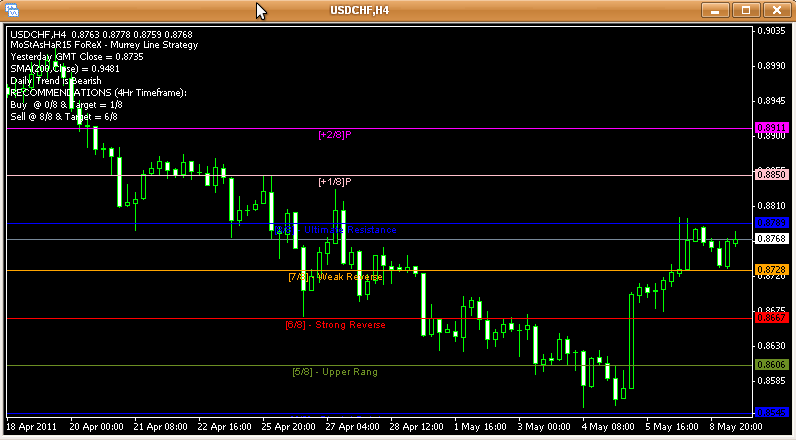This screenshot has width=796, height=440.
Task: Select the pink 0.8850 price tag
Action: [771, 175]
